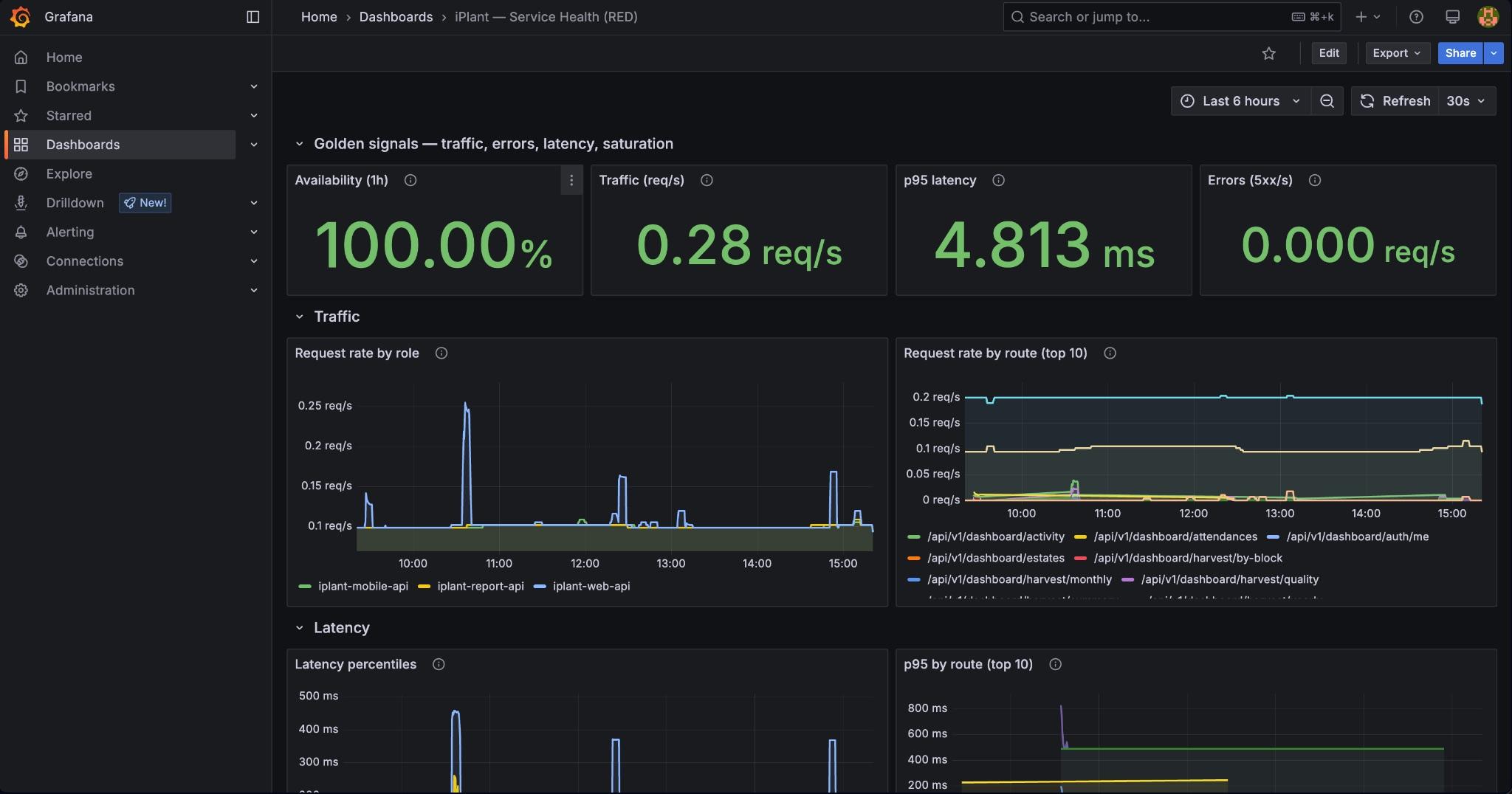Click the Refresh button
Viewport: 1512px width, 794px height.
point(1395,101)
